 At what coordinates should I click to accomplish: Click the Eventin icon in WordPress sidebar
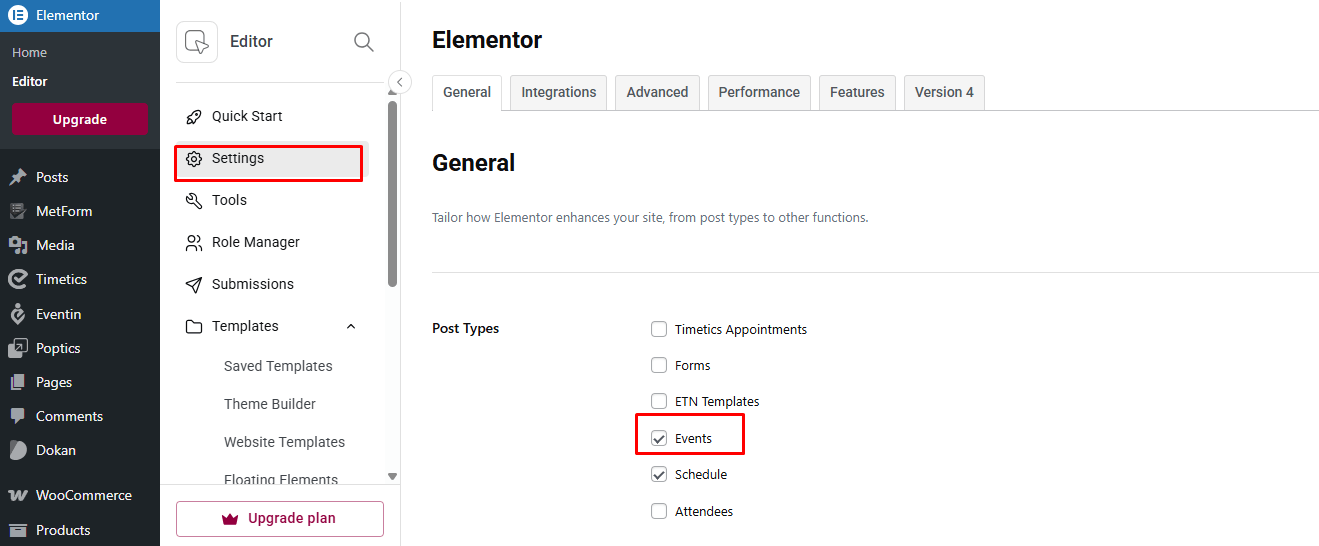click(x=18, y=314)
